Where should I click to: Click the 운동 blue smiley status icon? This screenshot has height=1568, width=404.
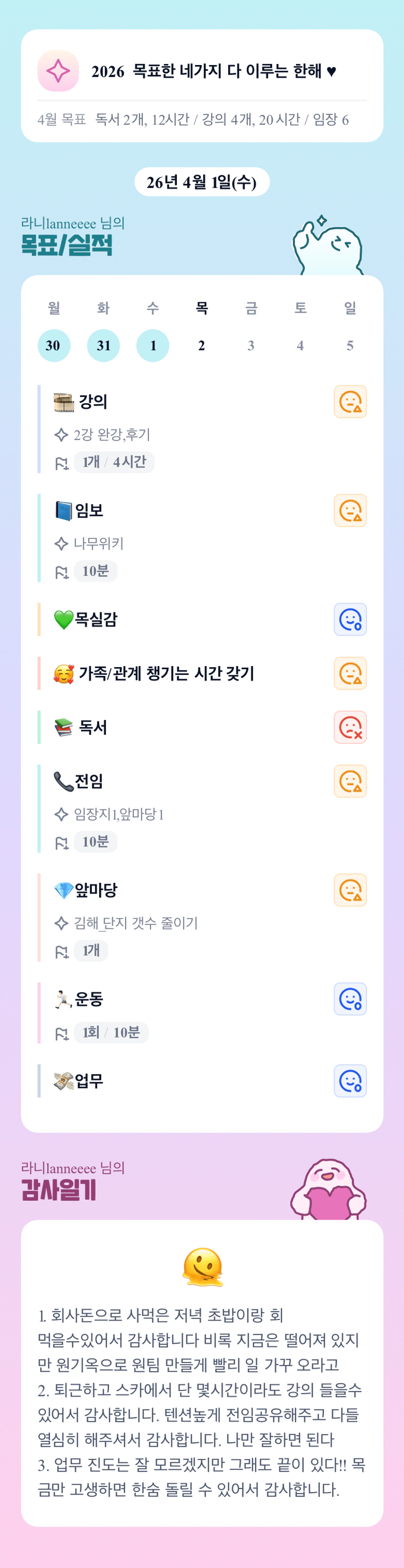tap(350, 999)
